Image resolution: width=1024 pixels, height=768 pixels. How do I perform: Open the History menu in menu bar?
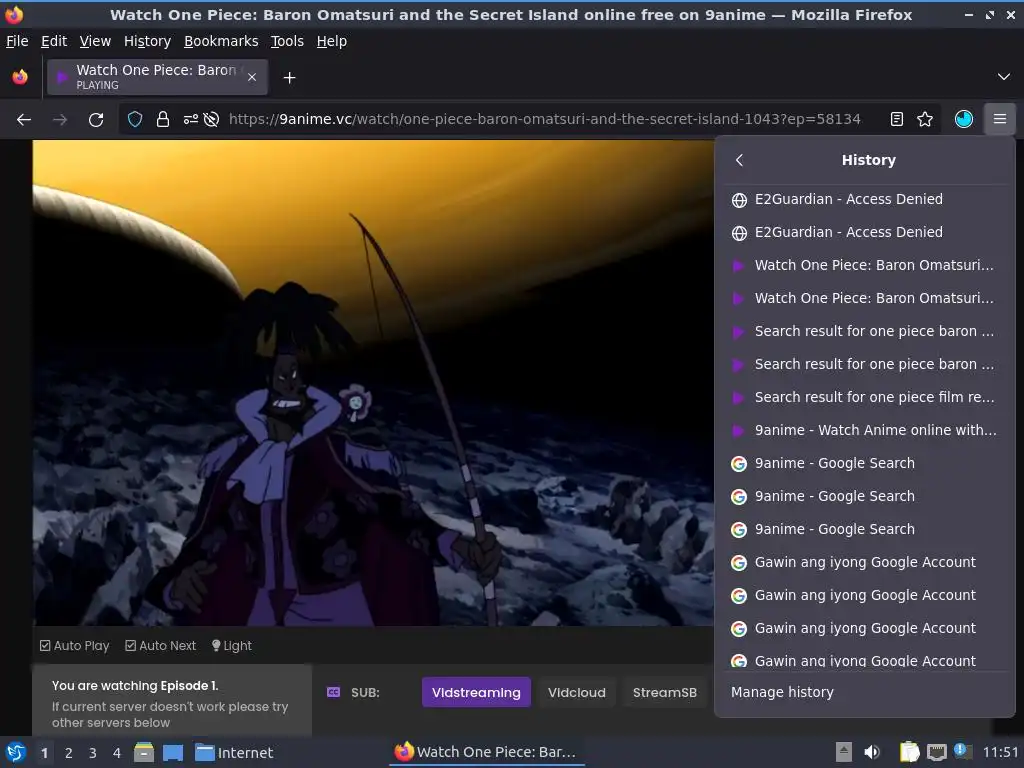[148, 41]
